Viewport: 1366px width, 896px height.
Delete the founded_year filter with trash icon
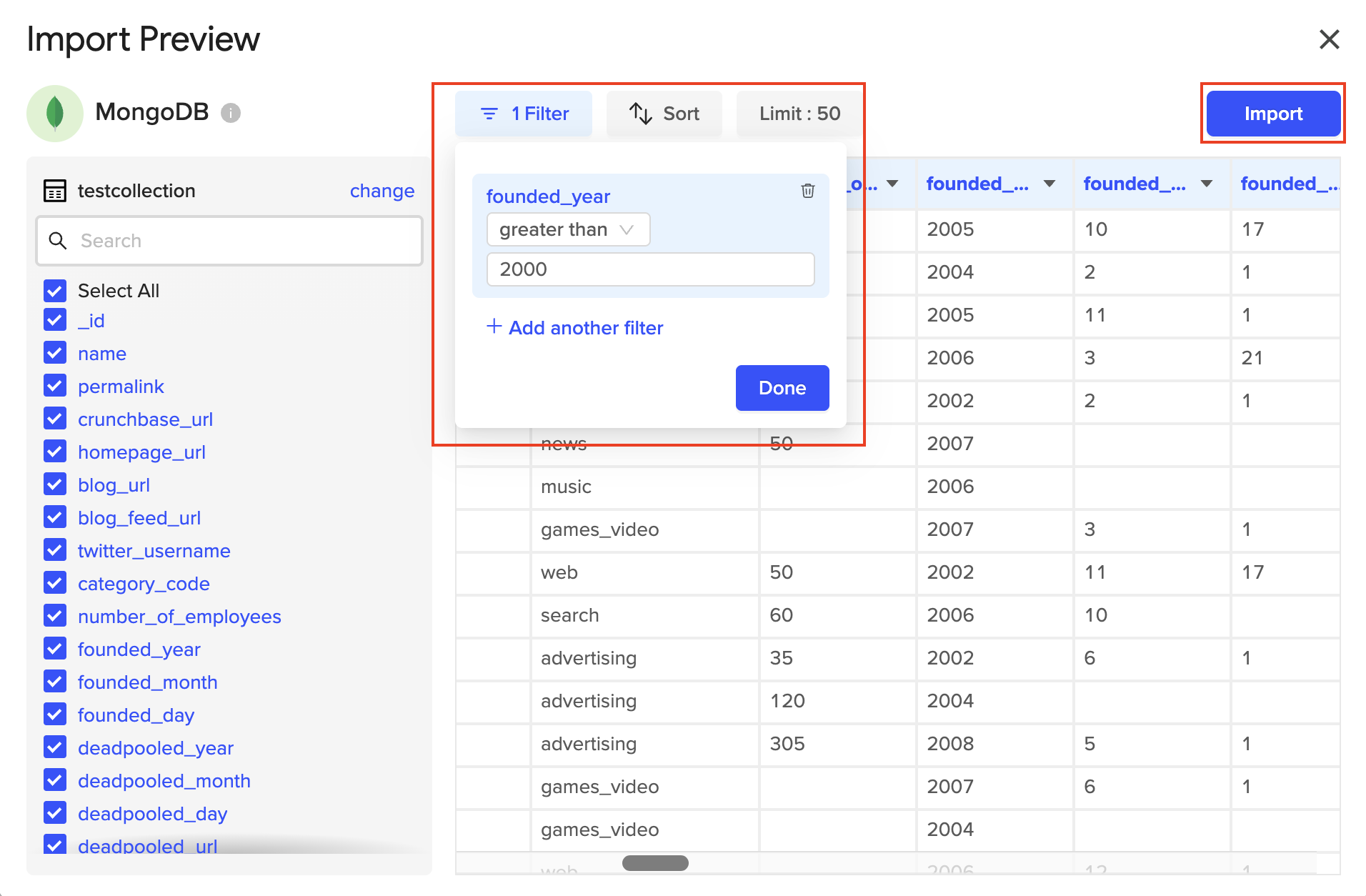807,191
